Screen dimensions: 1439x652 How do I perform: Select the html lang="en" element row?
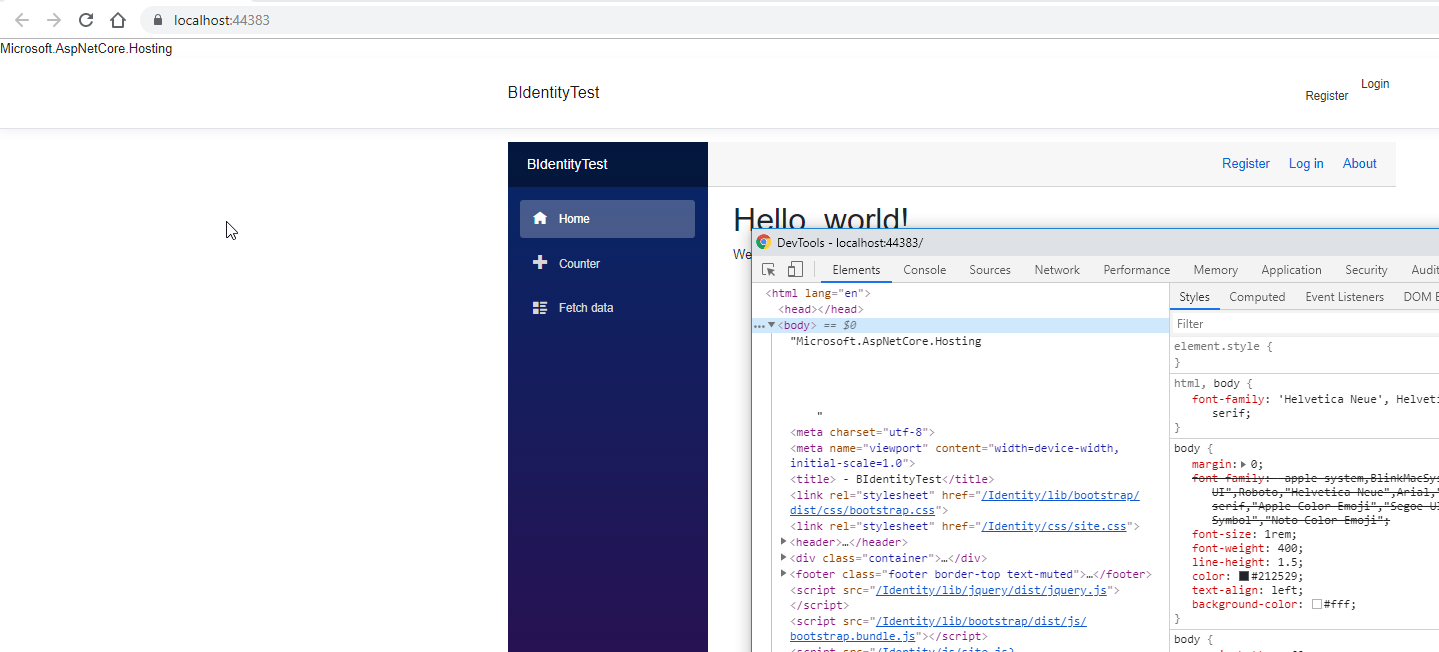pyautogui.click(x=819, y=293)
